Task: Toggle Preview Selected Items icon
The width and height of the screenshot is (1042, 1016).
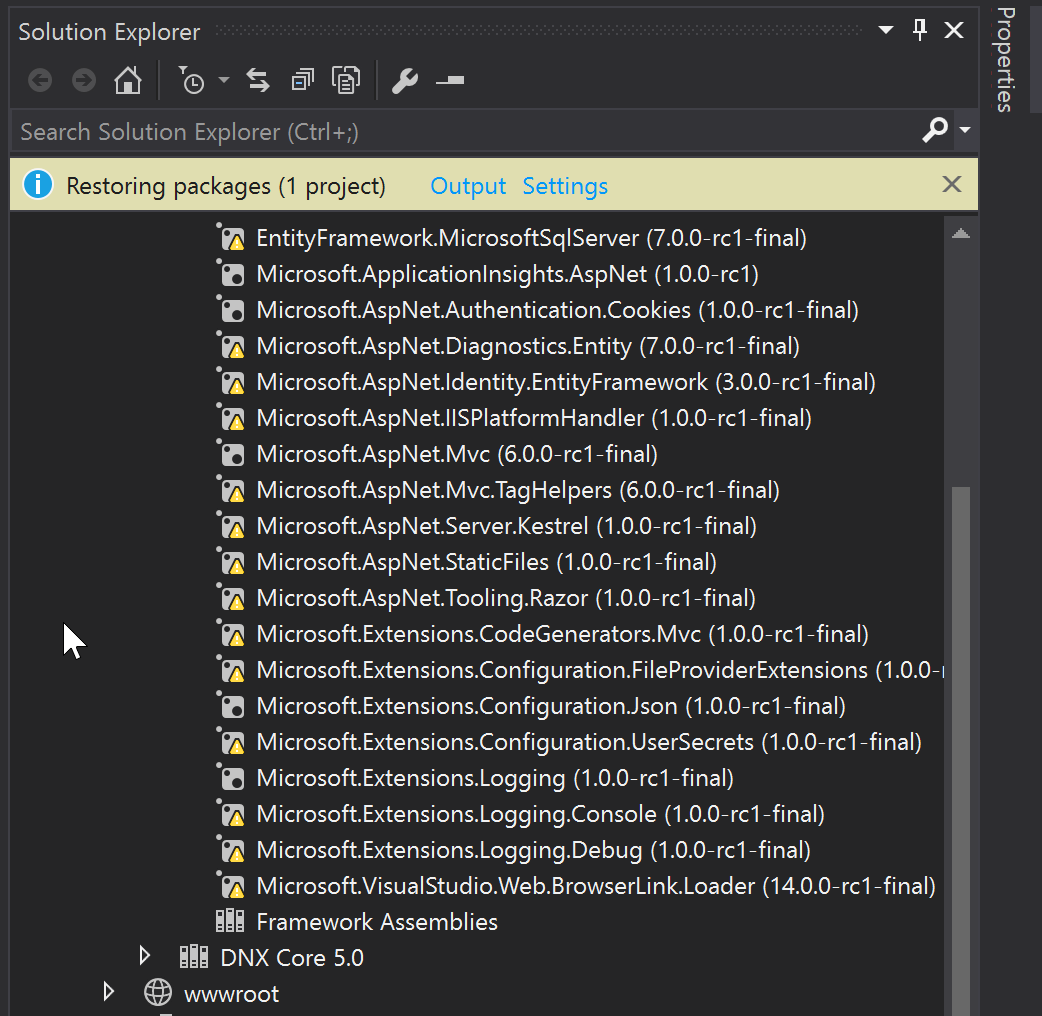Action: pyautogui.click(x=450, y=80)
